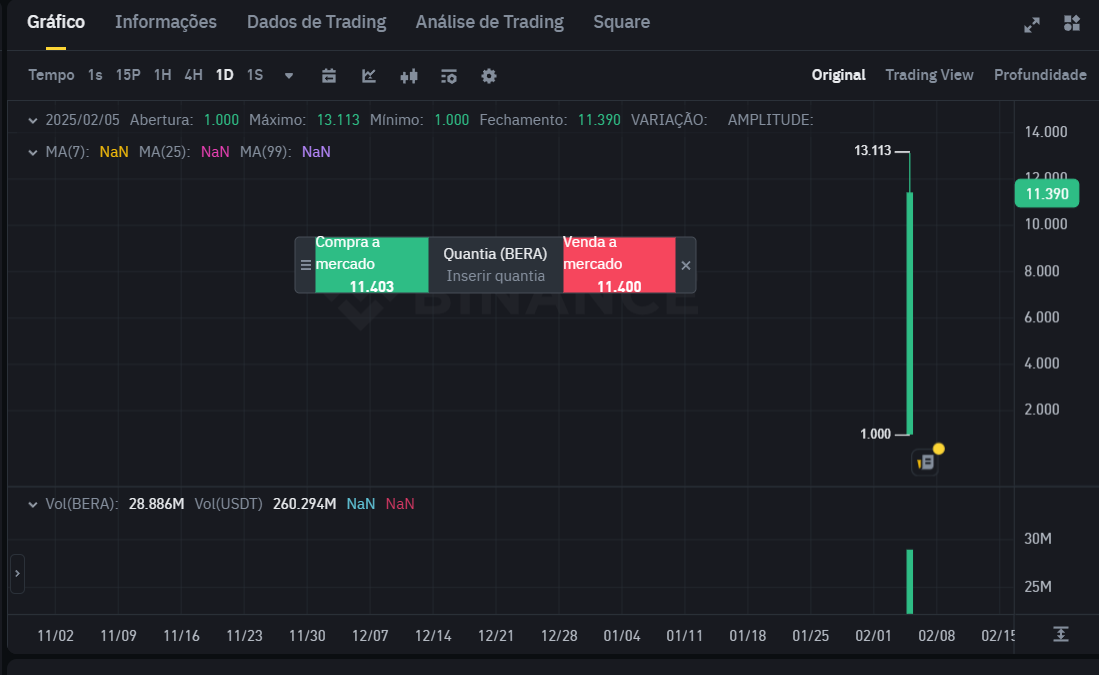Select the 1s time interval

[95, 75]
